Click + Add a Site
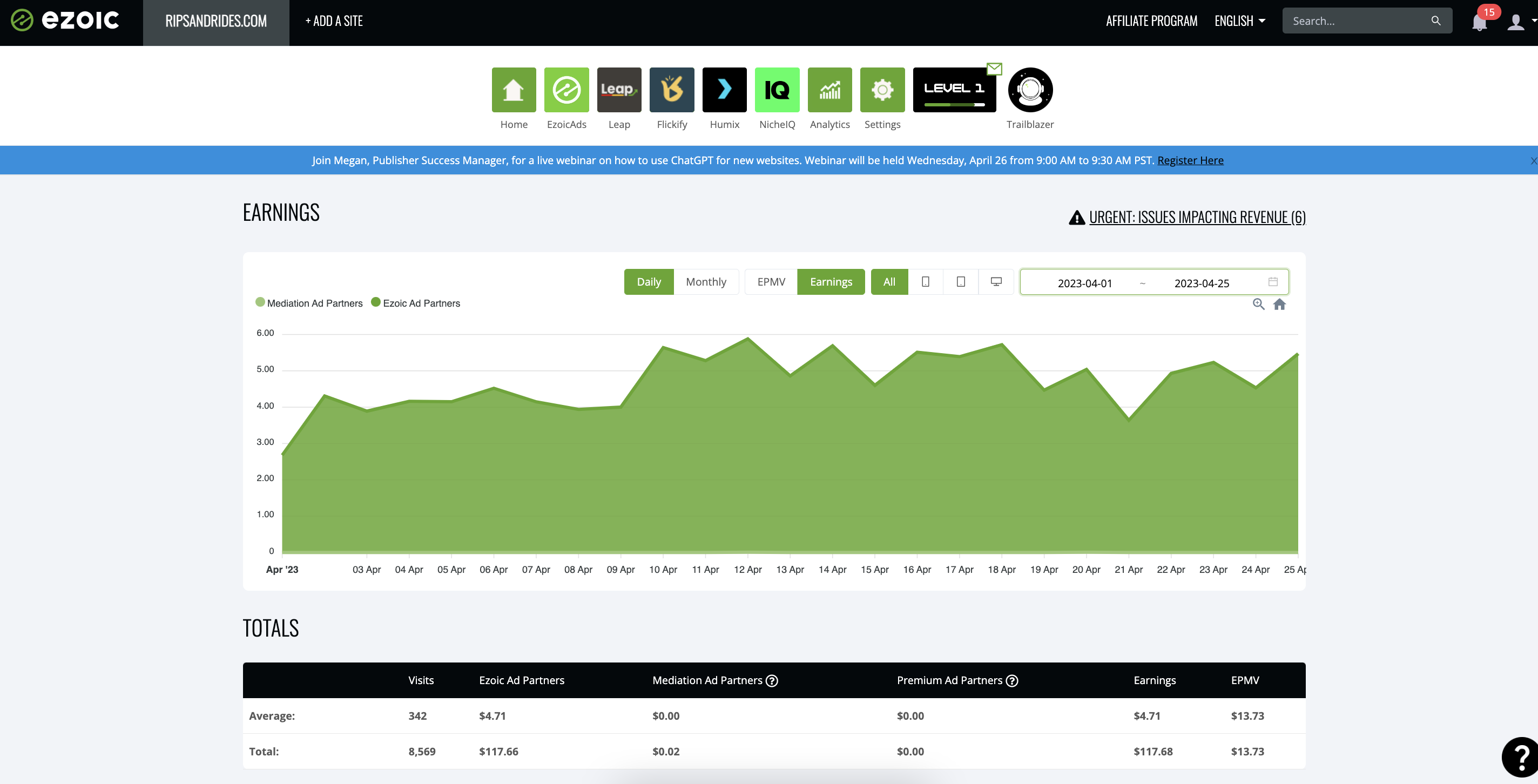The image size is (1538, 784). 334,21
